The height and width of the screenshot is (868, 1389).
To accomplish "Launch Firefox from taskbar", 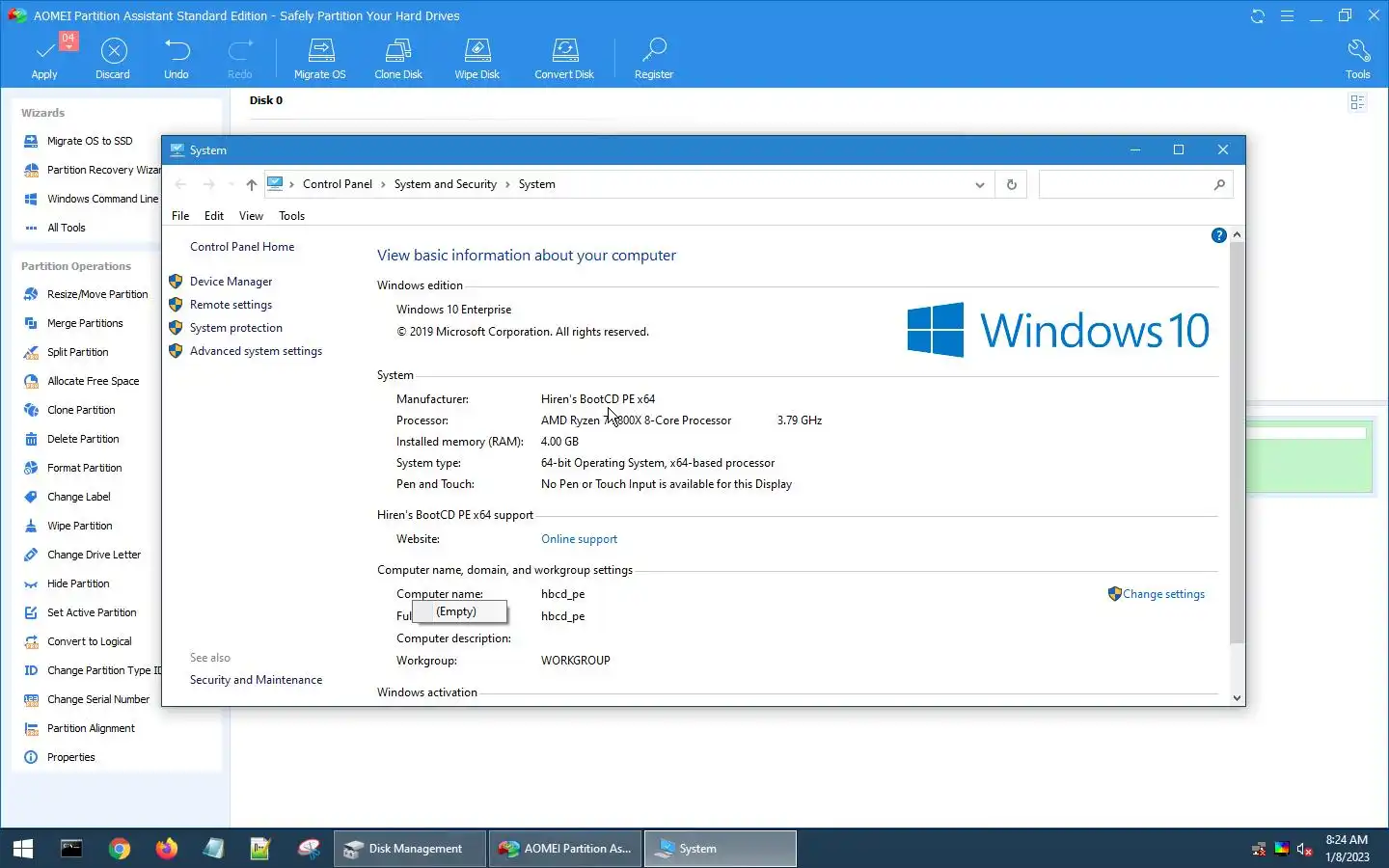I will 167,849.
